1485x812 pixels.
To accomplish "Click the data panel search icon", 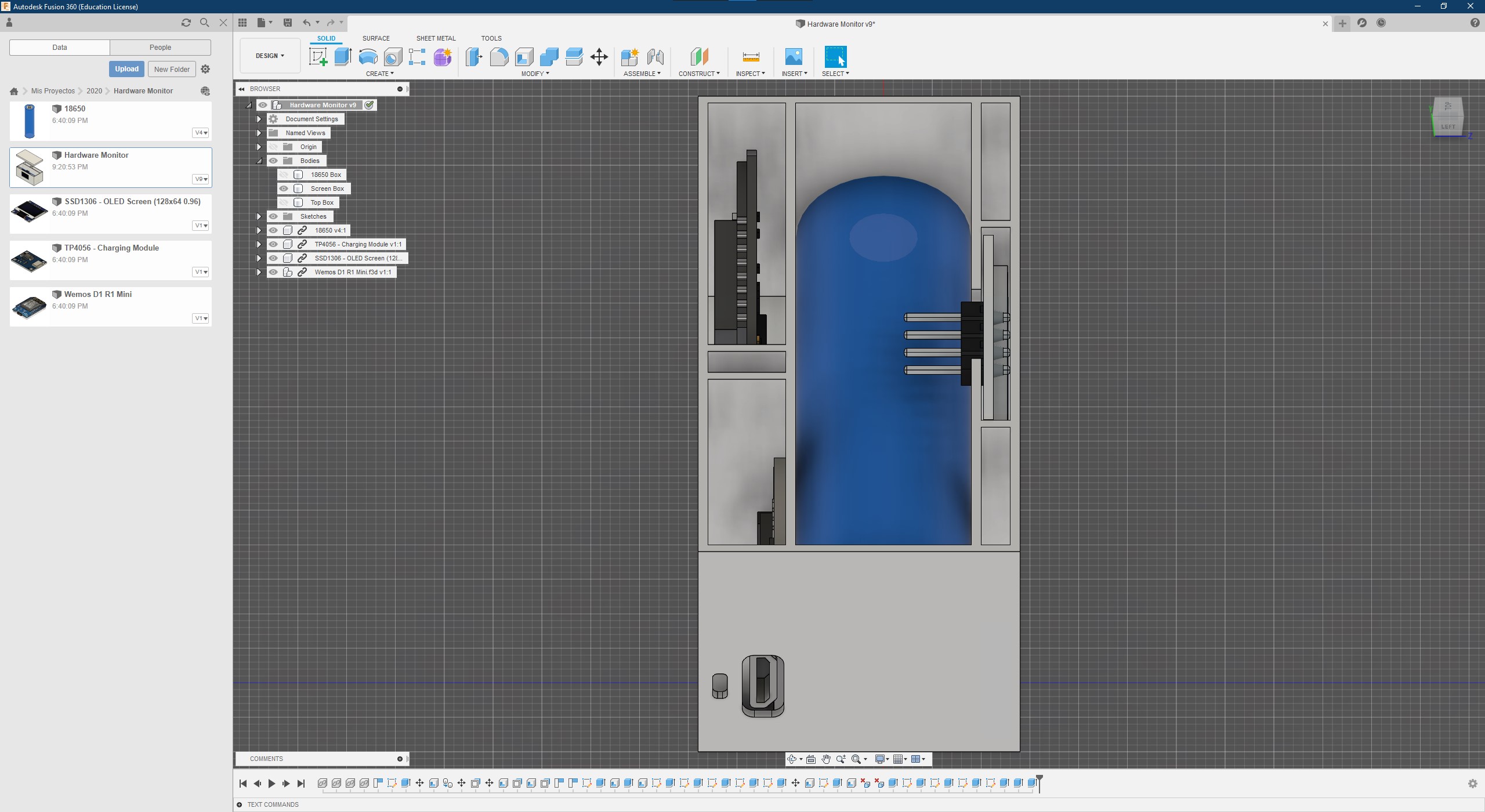I will 204,23.
